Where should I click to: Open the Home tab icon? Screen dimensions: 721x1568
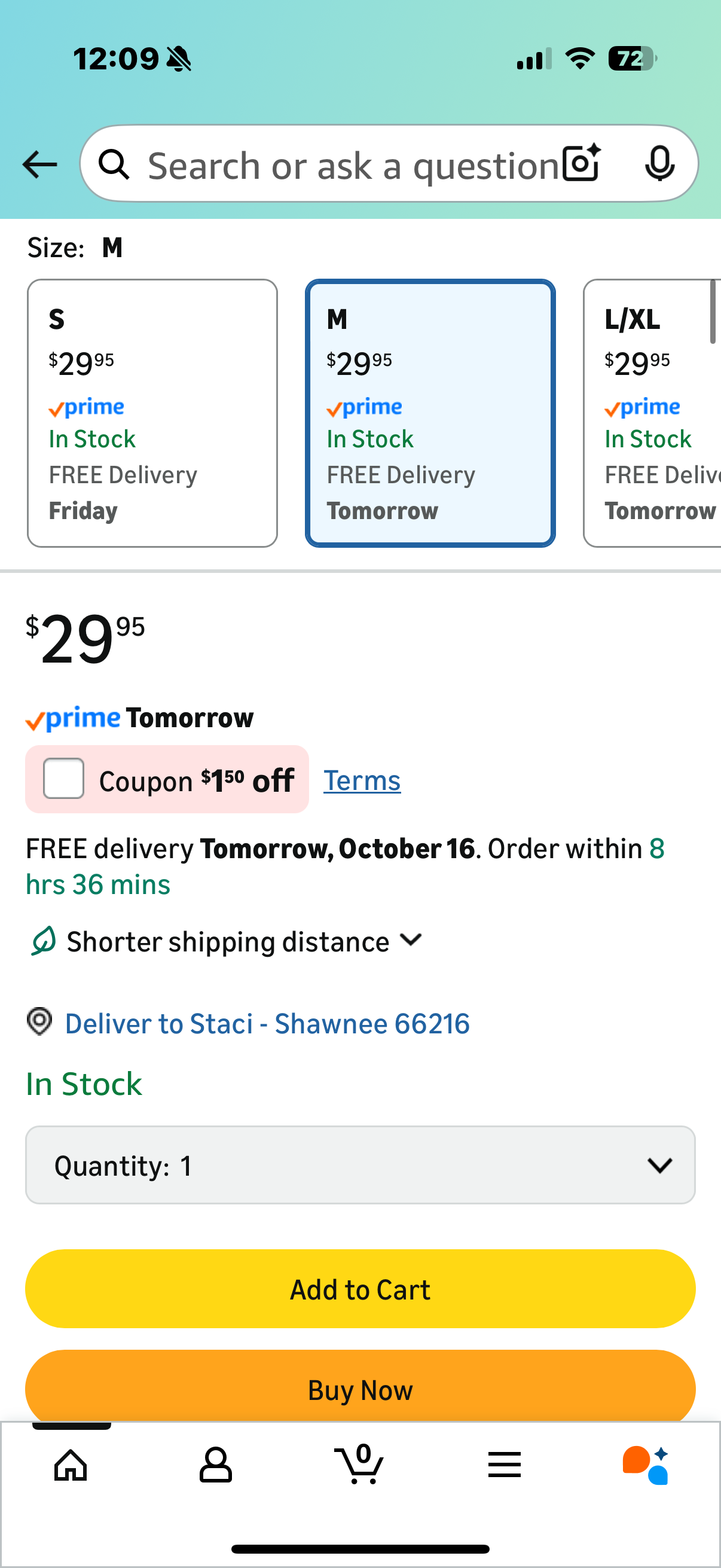(x=71, y=1465)
